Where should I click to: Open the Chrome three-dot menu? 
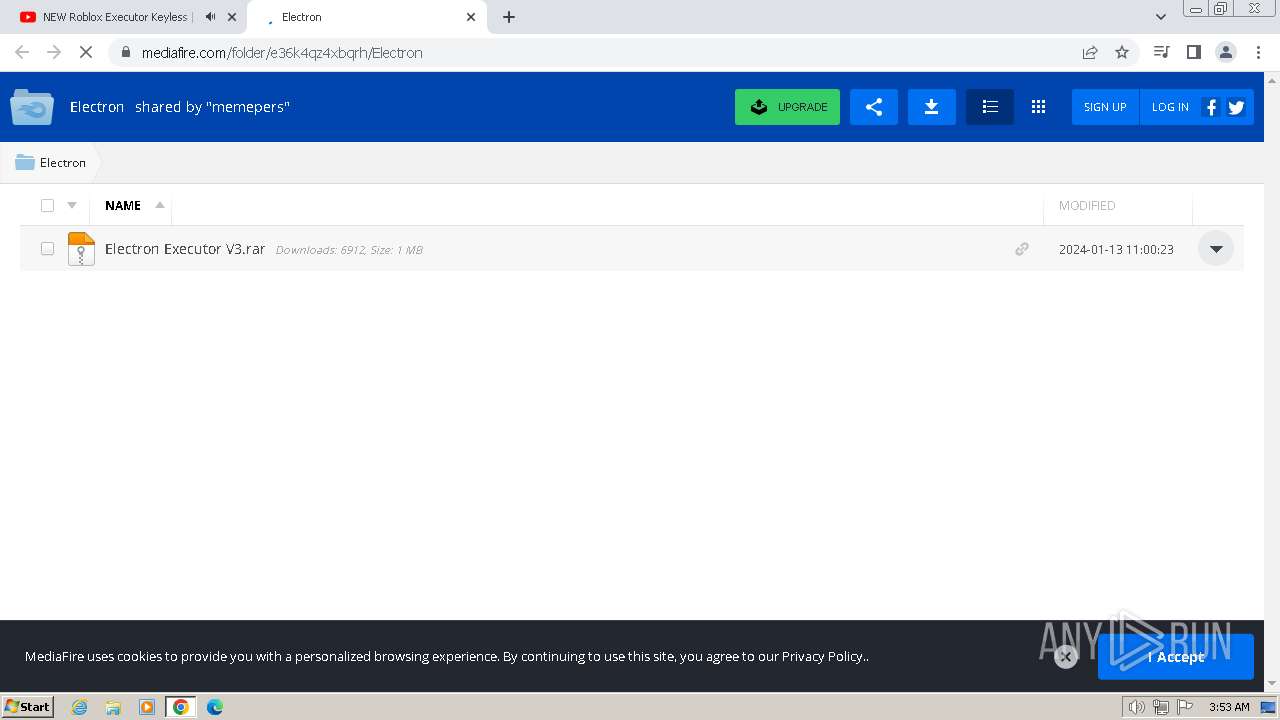point(1258,52)
